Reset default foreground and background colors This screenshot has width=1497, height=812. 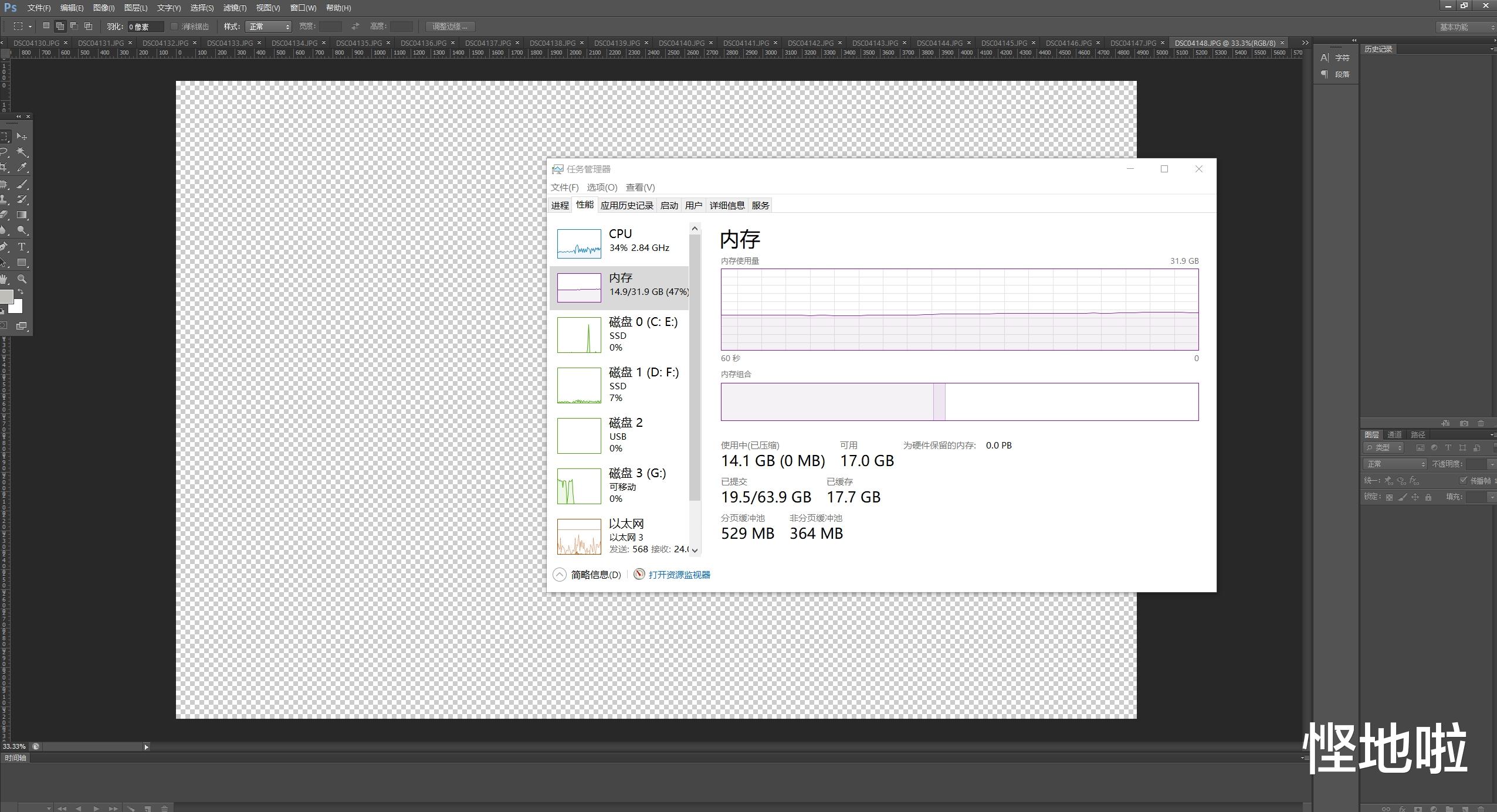coord(2,311)
